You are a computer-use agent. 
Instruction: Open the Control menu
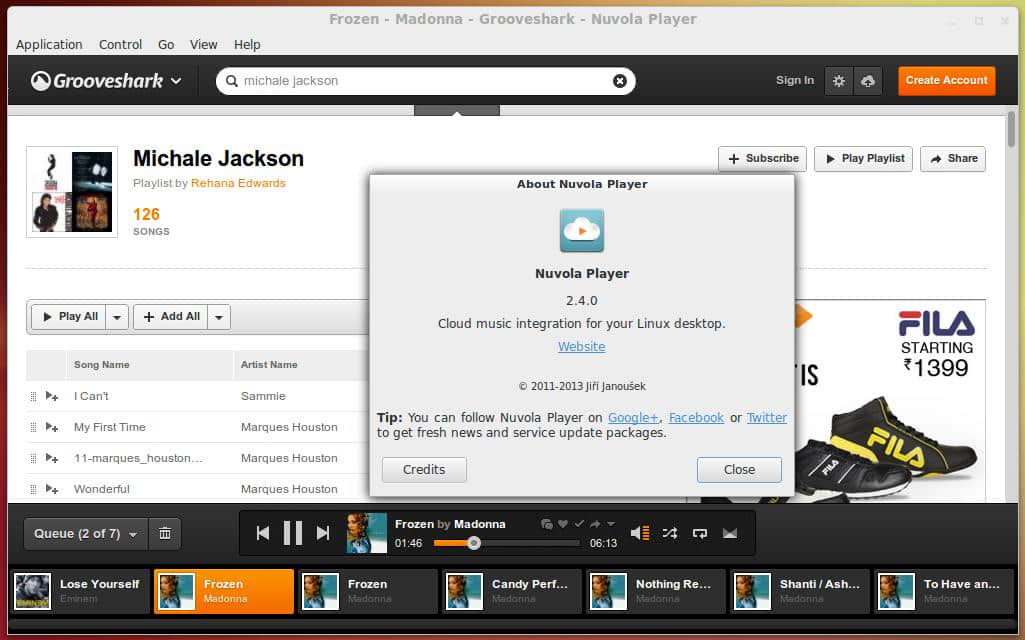(x=120, y=44)
